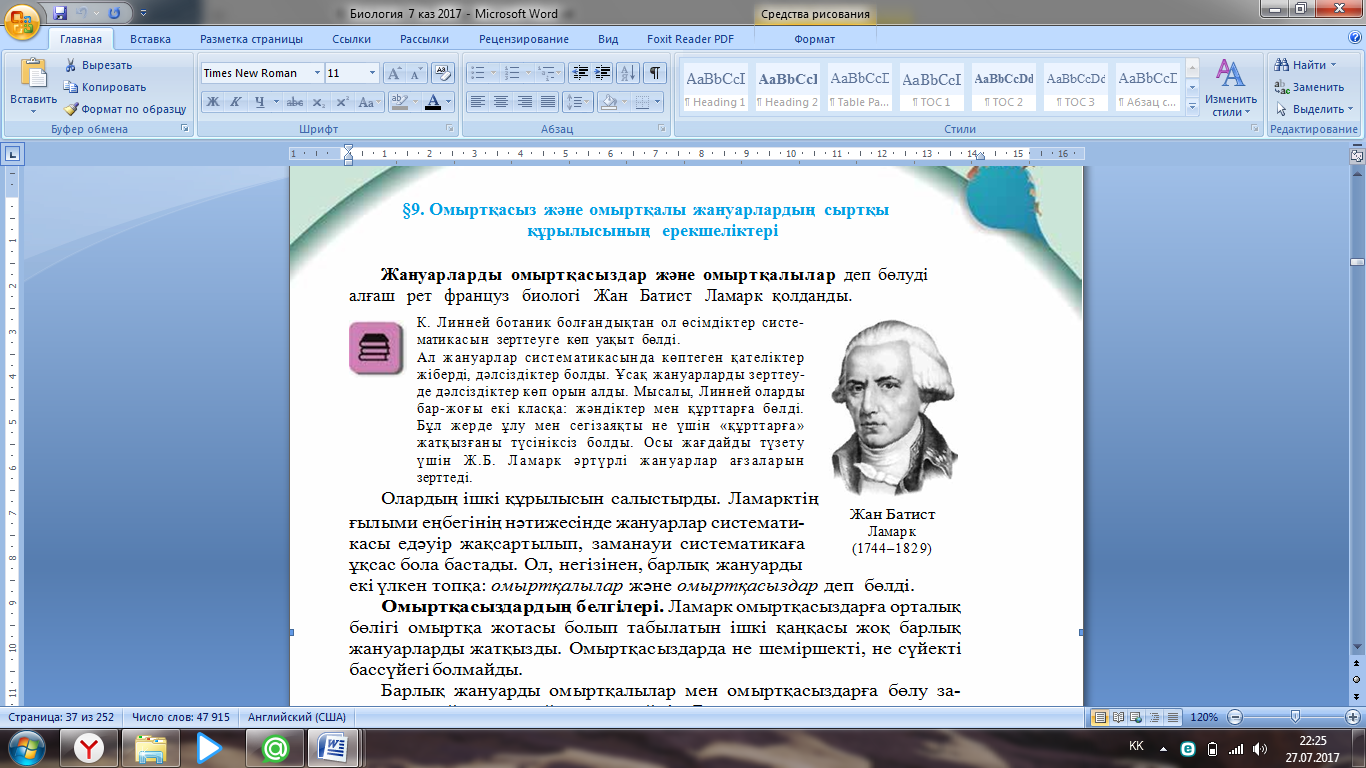
Task: Click Найти to find text
Action: [x=1304, y=65]
